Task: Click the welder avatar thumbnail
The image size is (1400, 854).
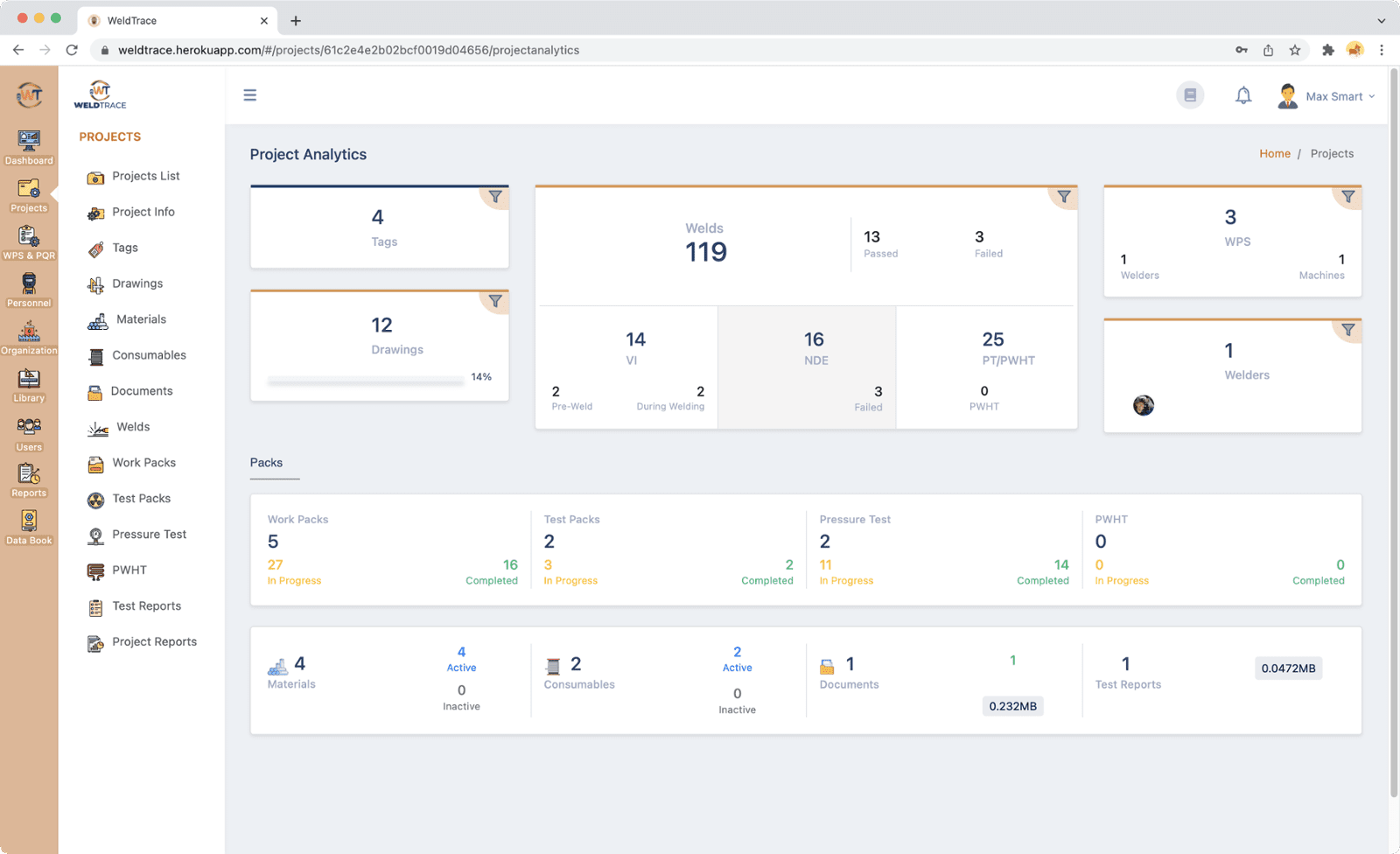Action: [x=1143, y=405]
